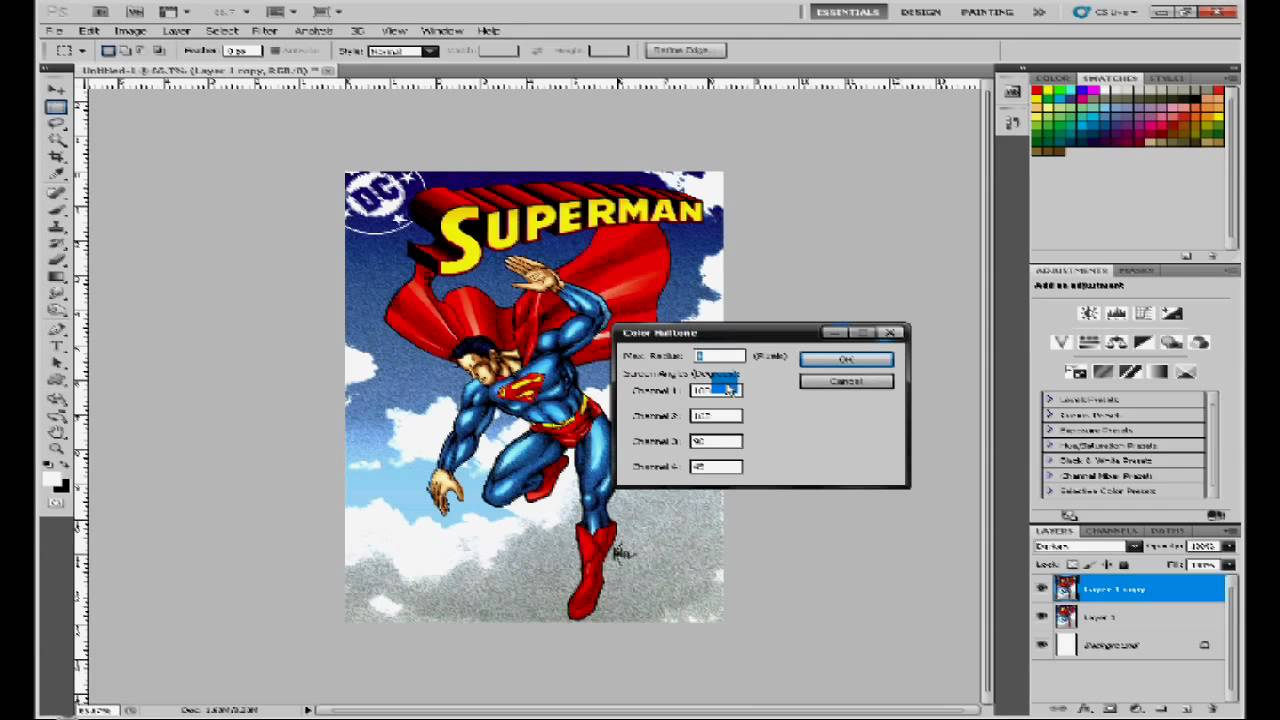Click the Refine Edge button
The image size is (1280, 720).
tap(685, 50)
